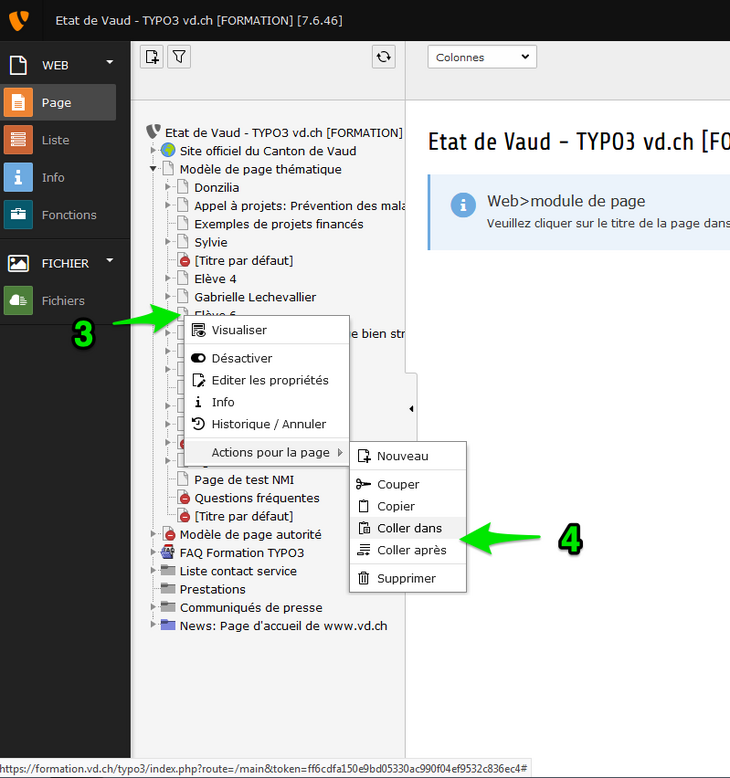Click the TYPO3 logo in top bar
The width and height of the screenshot is (730, 778).
[19, 20]
